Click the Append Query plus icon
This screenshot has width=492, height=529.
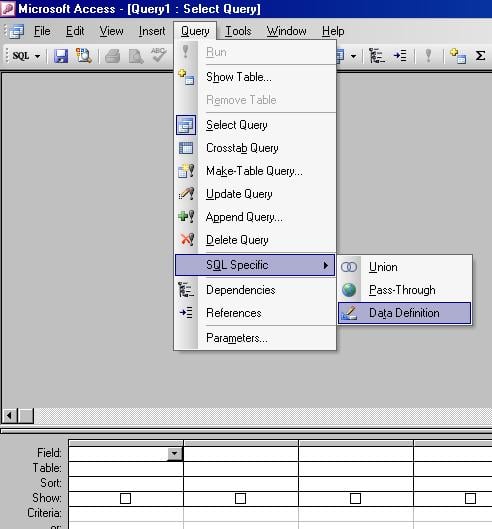[186, 217]
